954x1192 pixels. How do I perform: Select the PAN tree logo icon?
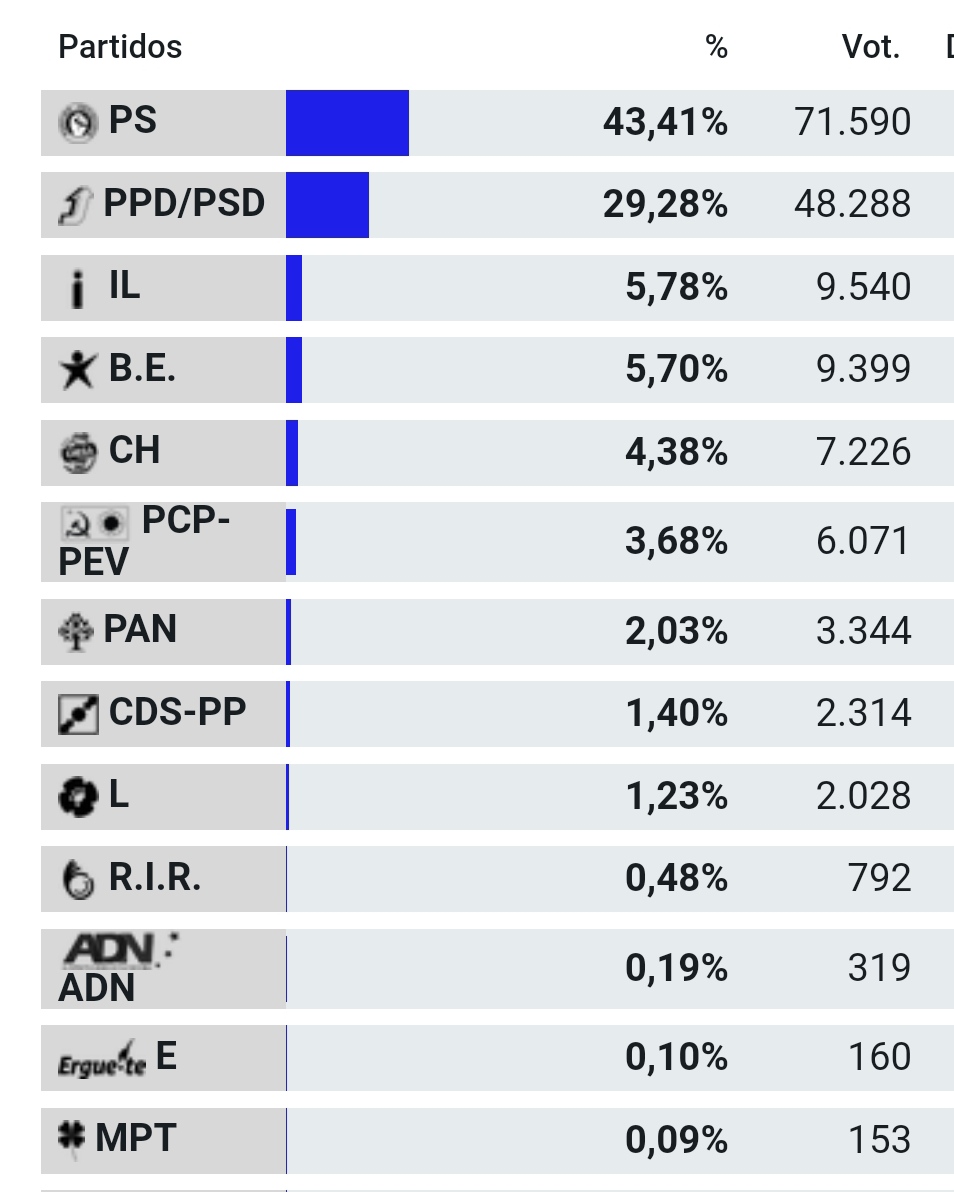click(x=77, y=632)
